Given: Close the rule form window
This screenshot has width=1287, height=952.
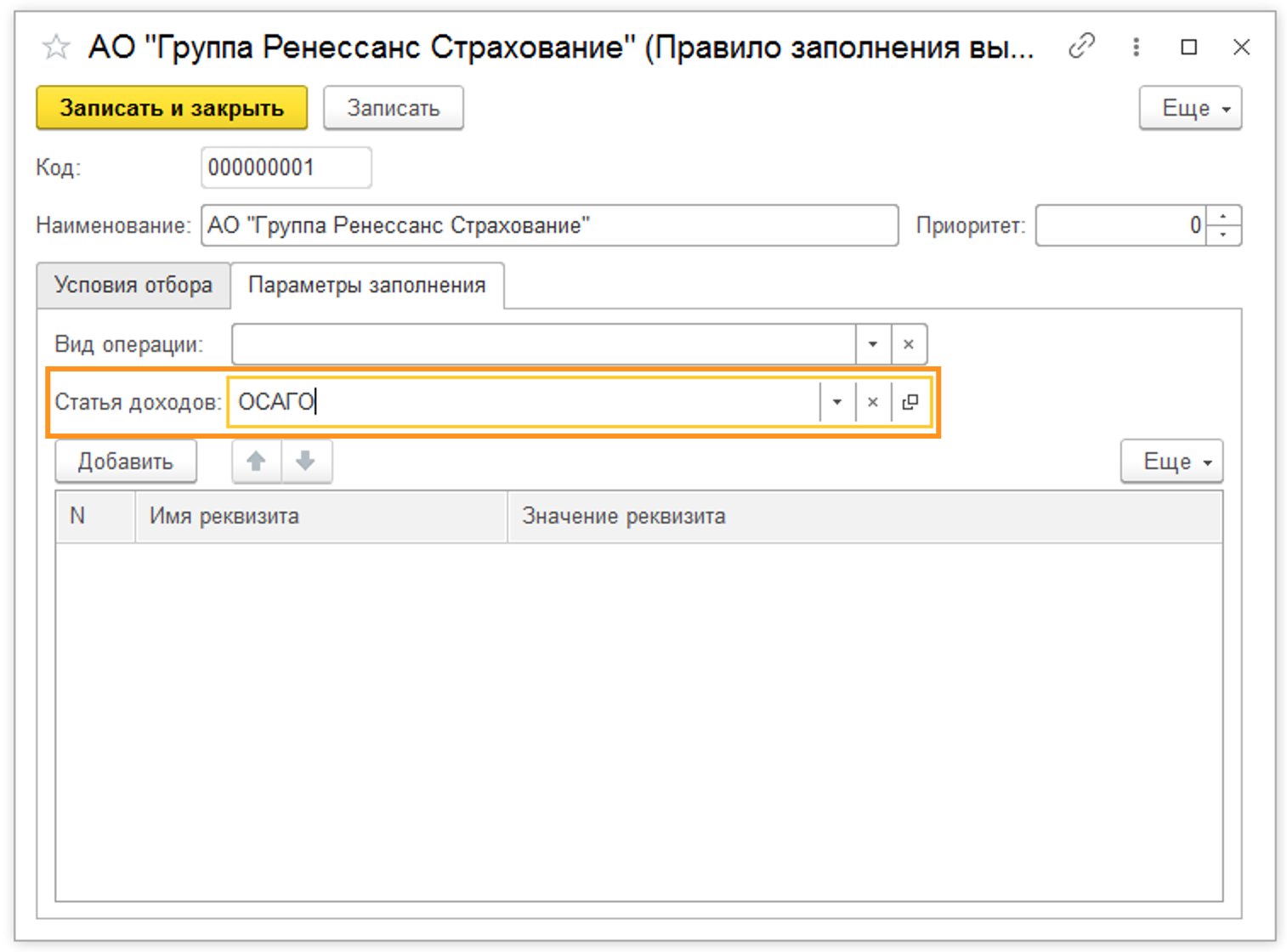Looking at the screenshot, I should (x=1241, y=47).
